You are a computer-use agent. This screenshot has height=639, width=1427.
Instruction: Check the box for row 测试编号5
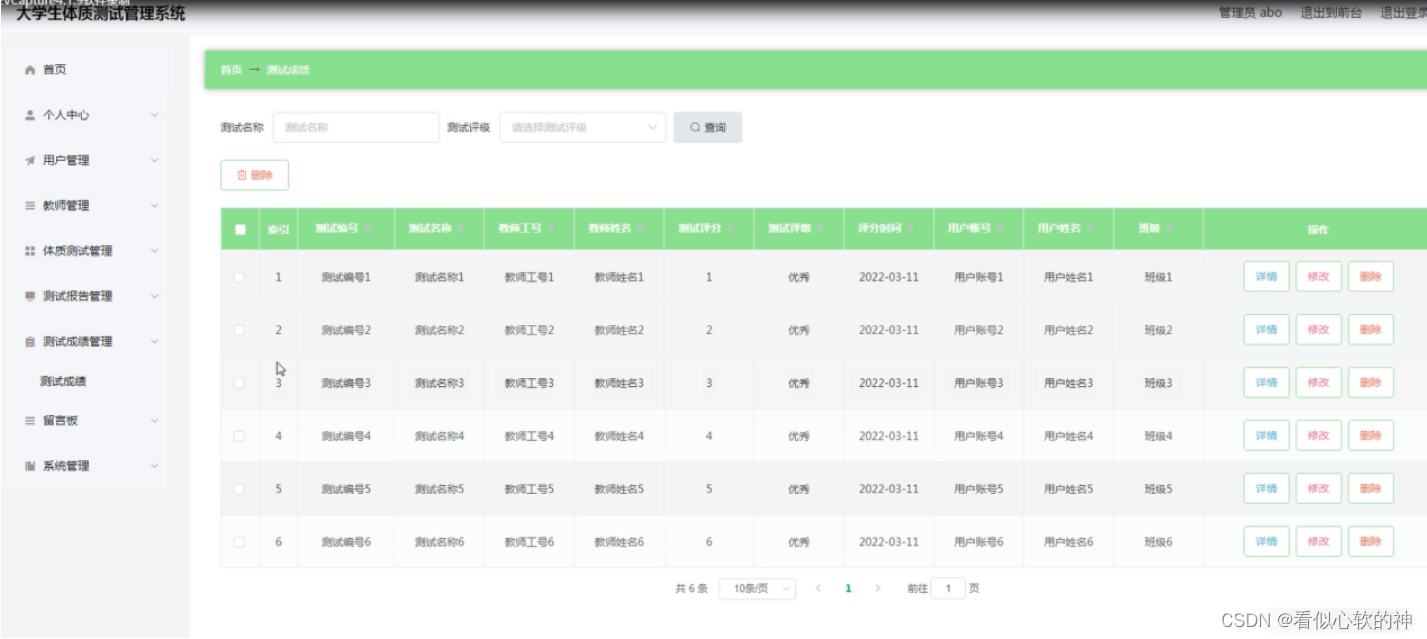click(x=239, y=489)
